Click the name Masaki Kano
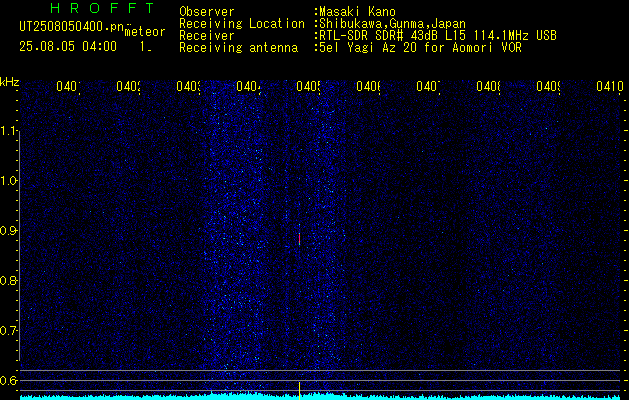 tap(357, 12)
